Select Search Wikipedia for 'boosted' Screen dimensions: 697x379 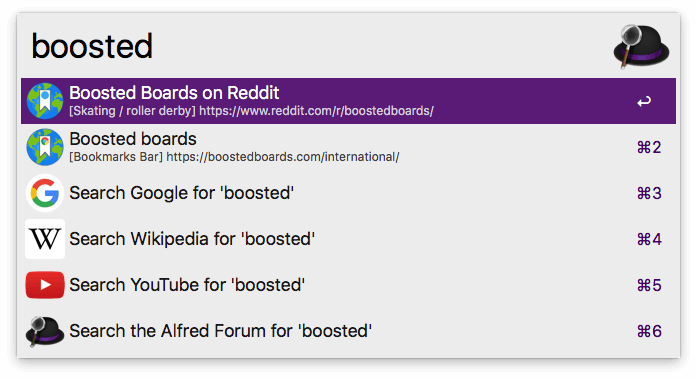coord(348,239)
